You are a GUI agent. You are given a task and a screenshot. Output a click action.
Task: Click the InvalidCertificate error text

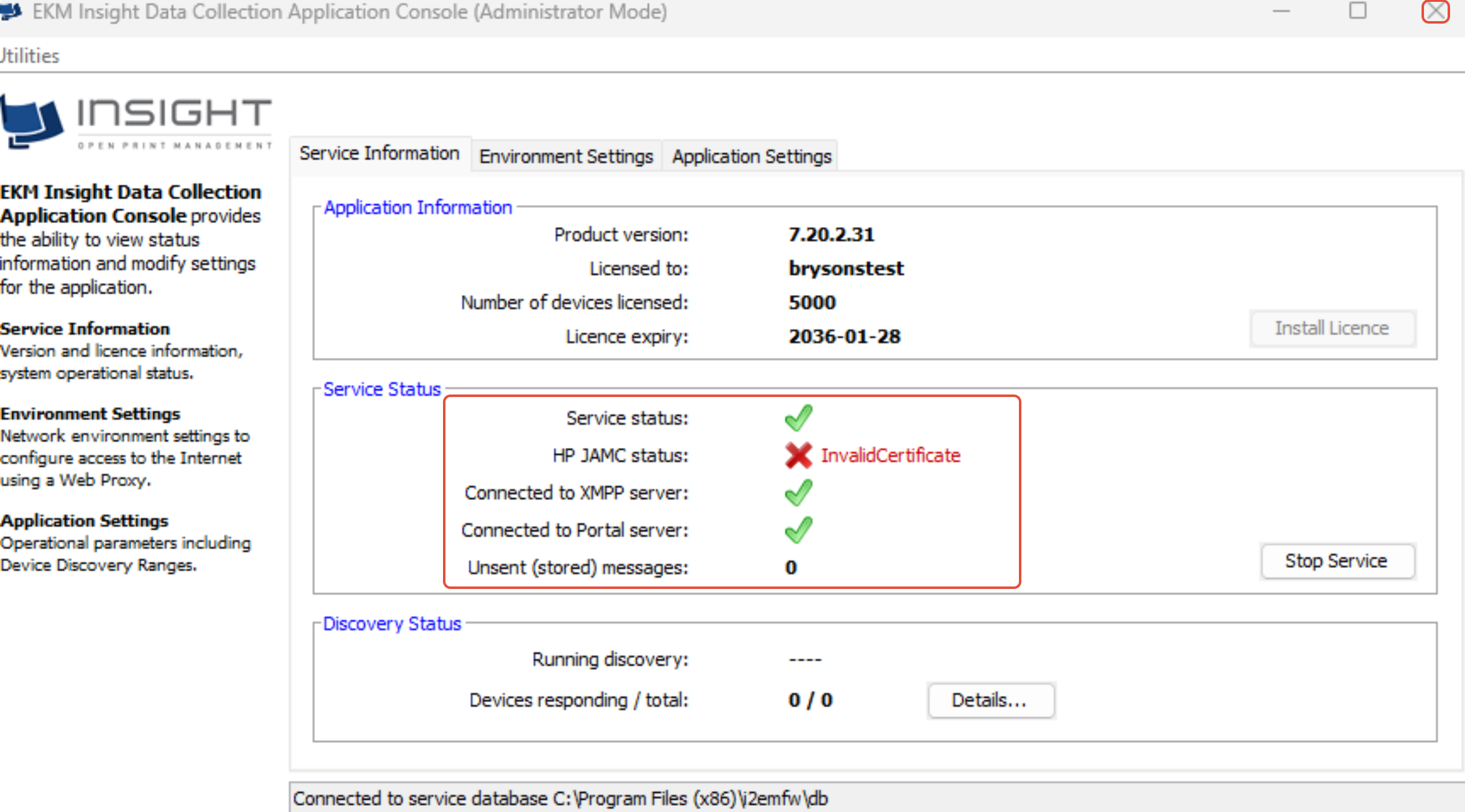coord(890,455)
